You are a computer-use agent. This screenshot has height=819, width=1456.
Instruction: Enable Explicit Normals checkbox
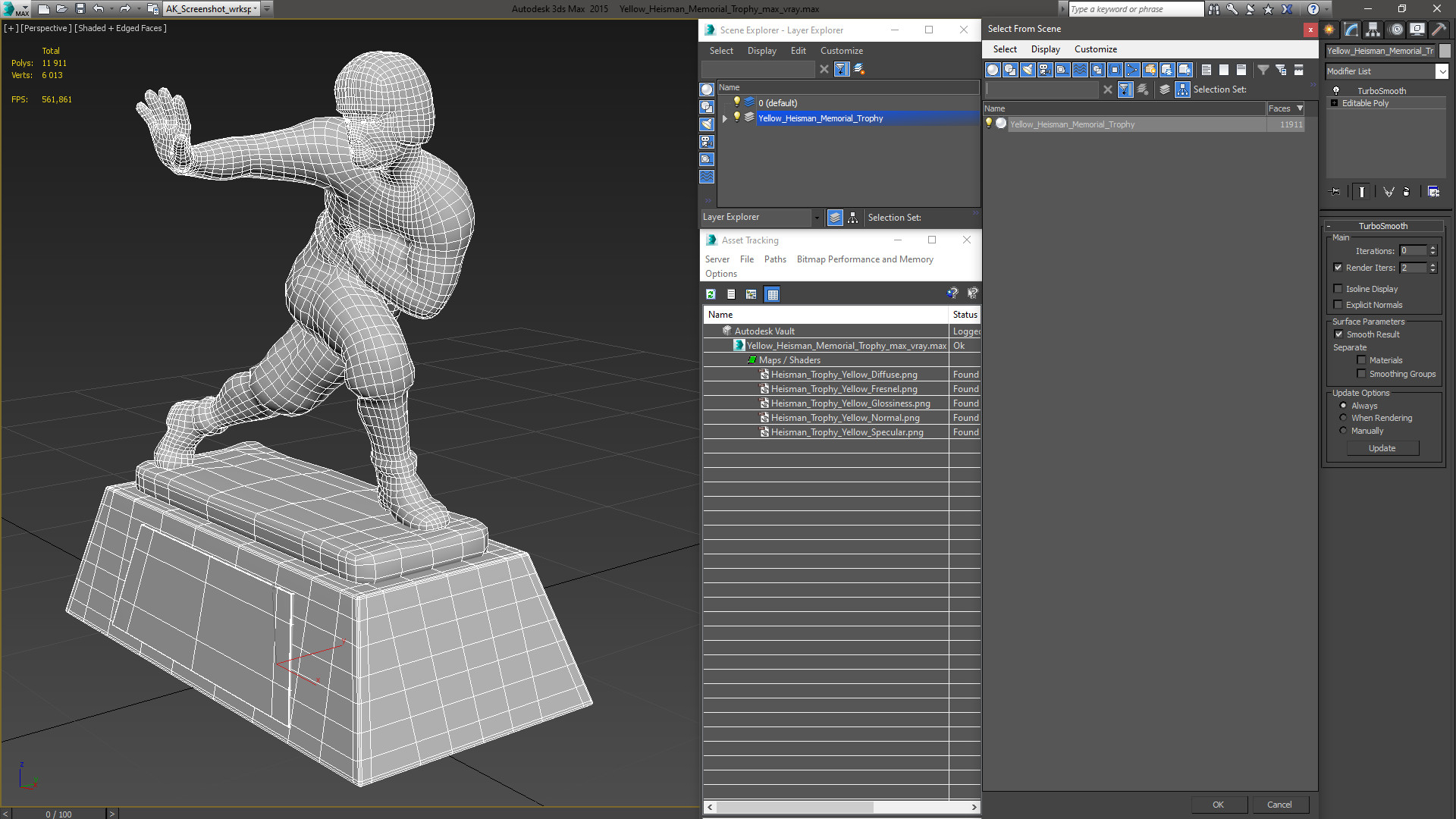[x=1338, y=305]
